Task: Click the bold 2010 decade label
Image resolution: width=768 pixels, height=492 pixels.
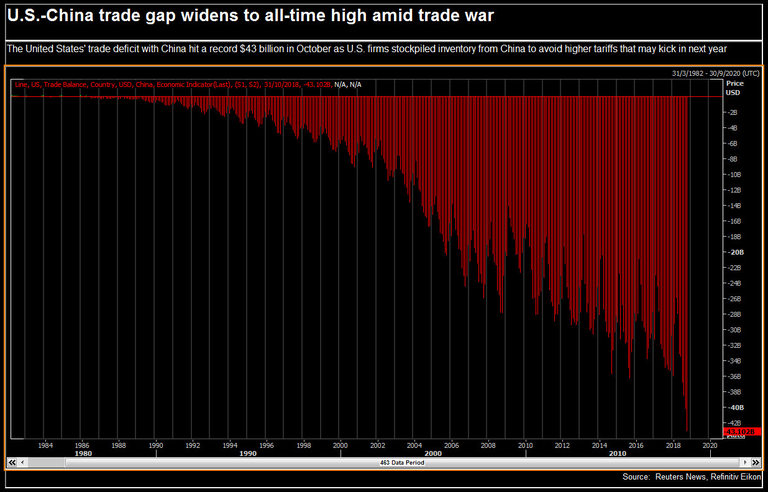Action: [618, 452]
